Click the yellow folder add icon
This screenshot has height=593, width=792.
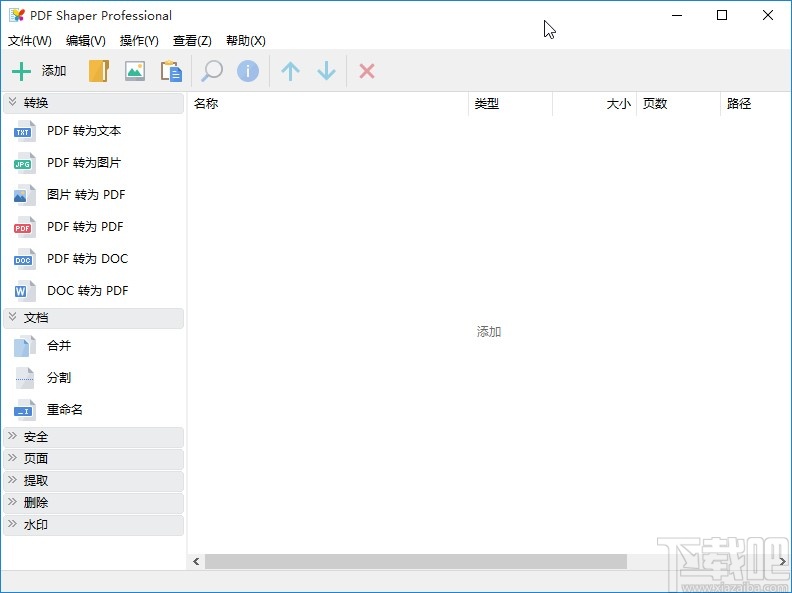(99, 71)
